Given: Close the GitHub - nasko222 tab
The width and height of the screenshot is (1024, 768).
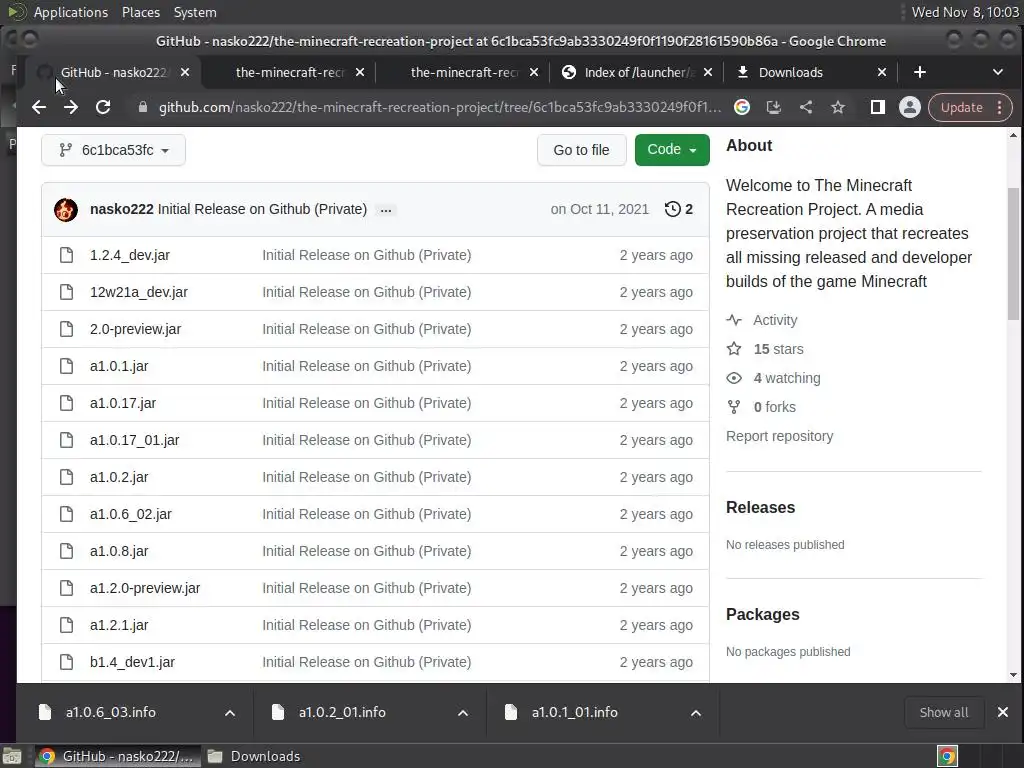Looking at the screenshot, I should coord(185,72).
